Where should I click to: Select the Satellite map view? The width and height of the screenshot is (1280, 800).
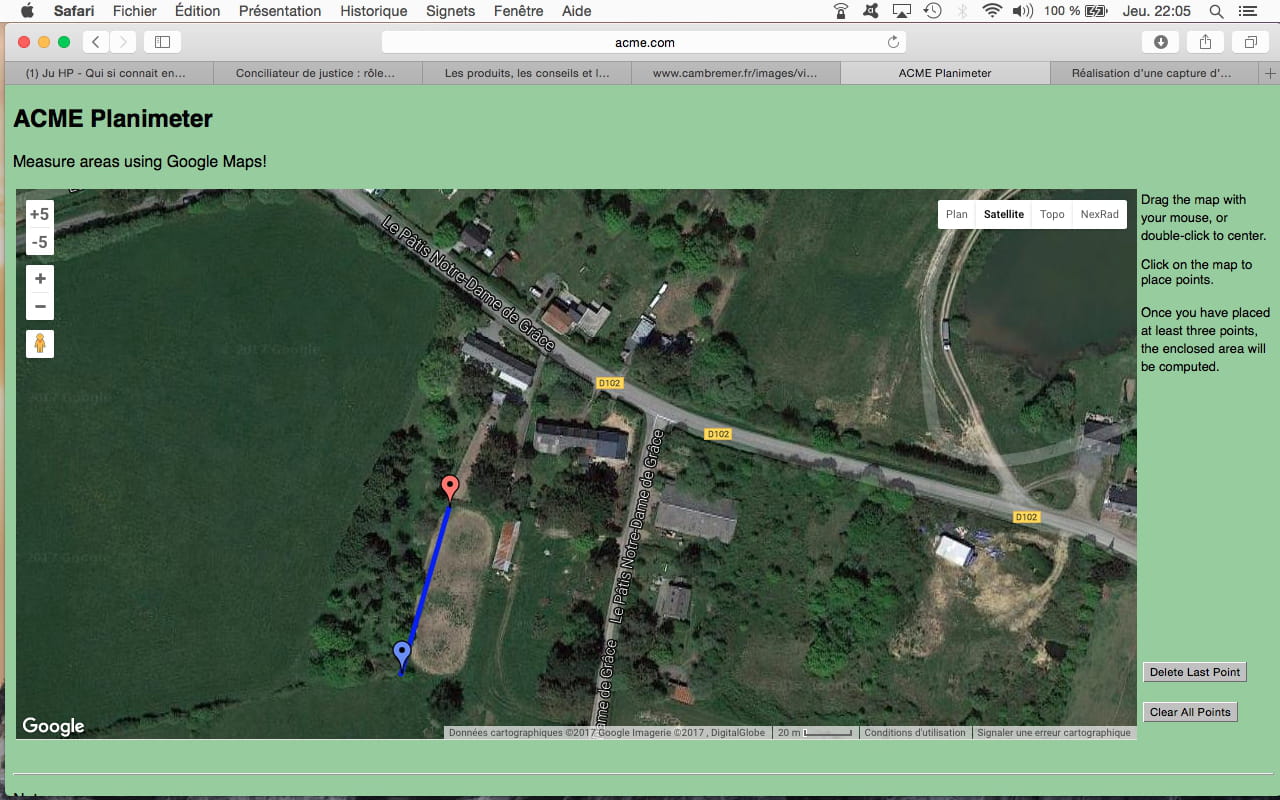1003,214
